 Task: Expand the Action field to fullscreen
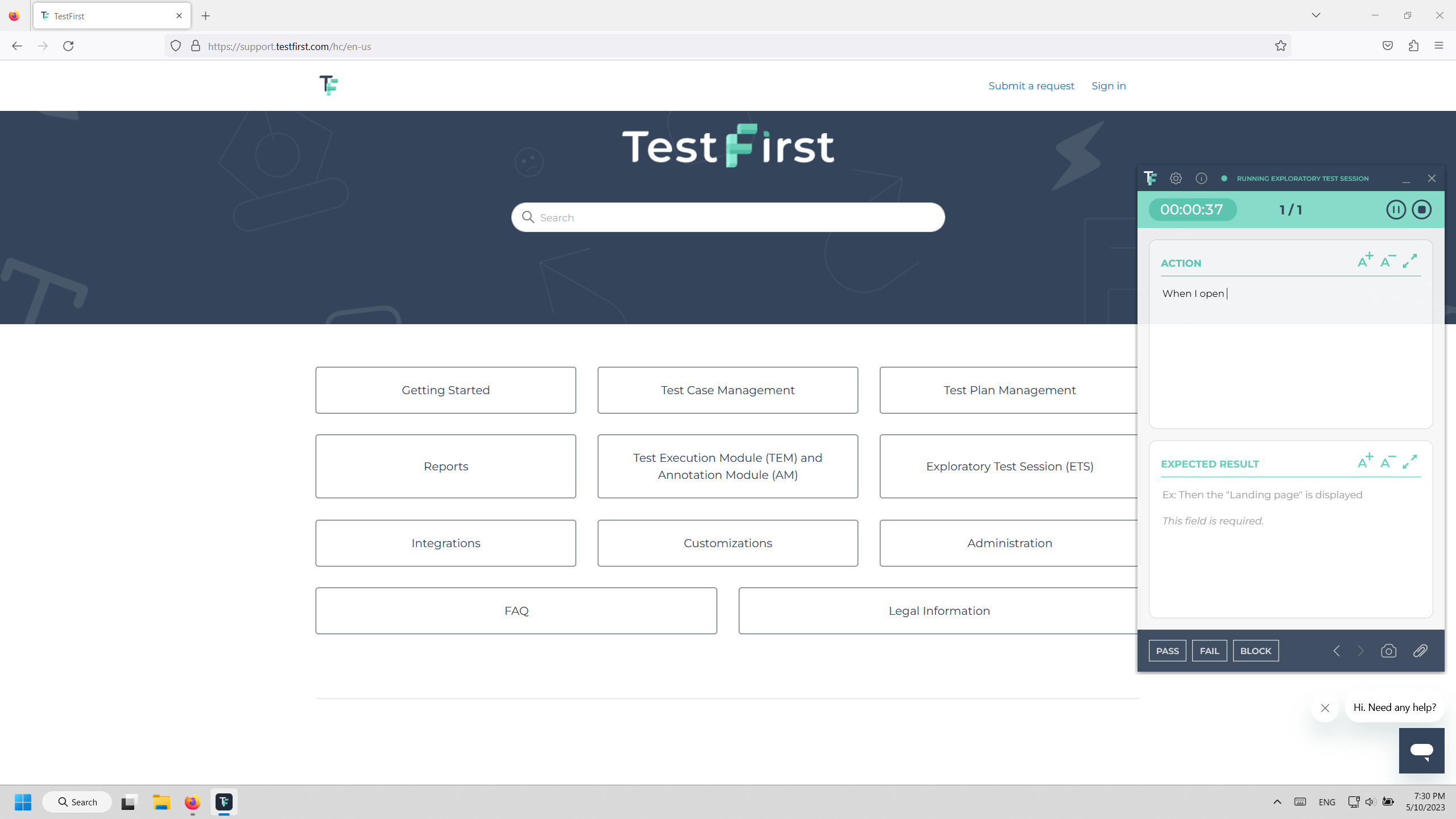(x=1410, y=262)
